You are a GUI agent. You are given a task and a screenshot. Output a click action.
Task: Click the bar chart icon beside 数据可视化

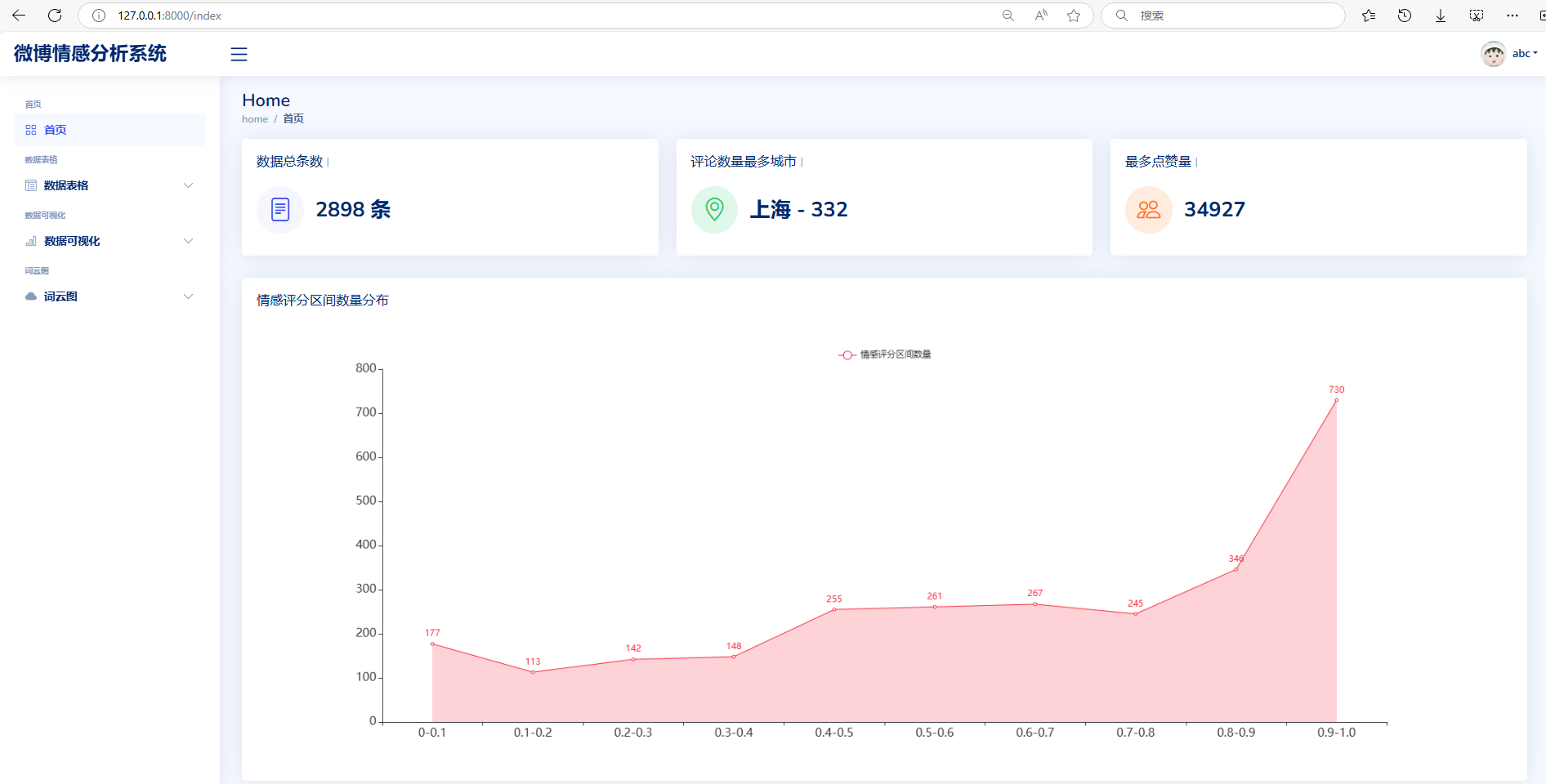tap(31, 241)
